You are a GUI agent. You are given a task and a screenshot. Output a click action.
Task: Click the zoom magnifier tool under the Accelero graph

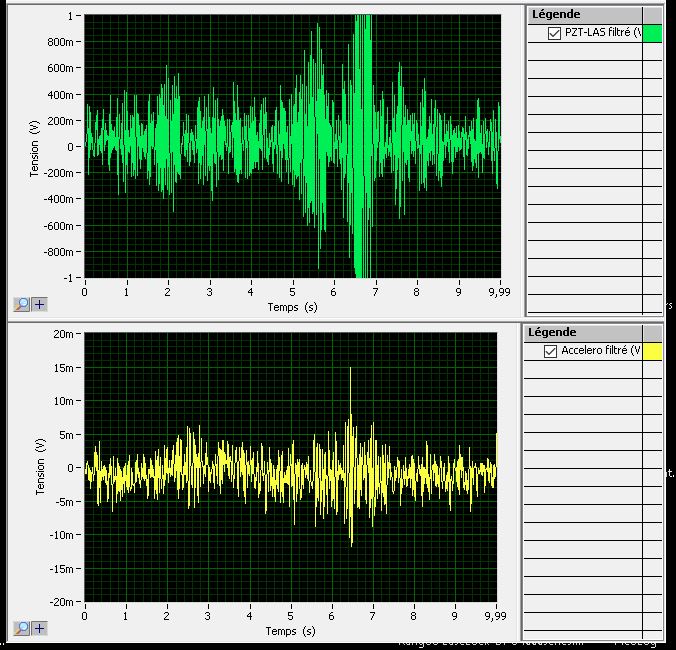22,628
